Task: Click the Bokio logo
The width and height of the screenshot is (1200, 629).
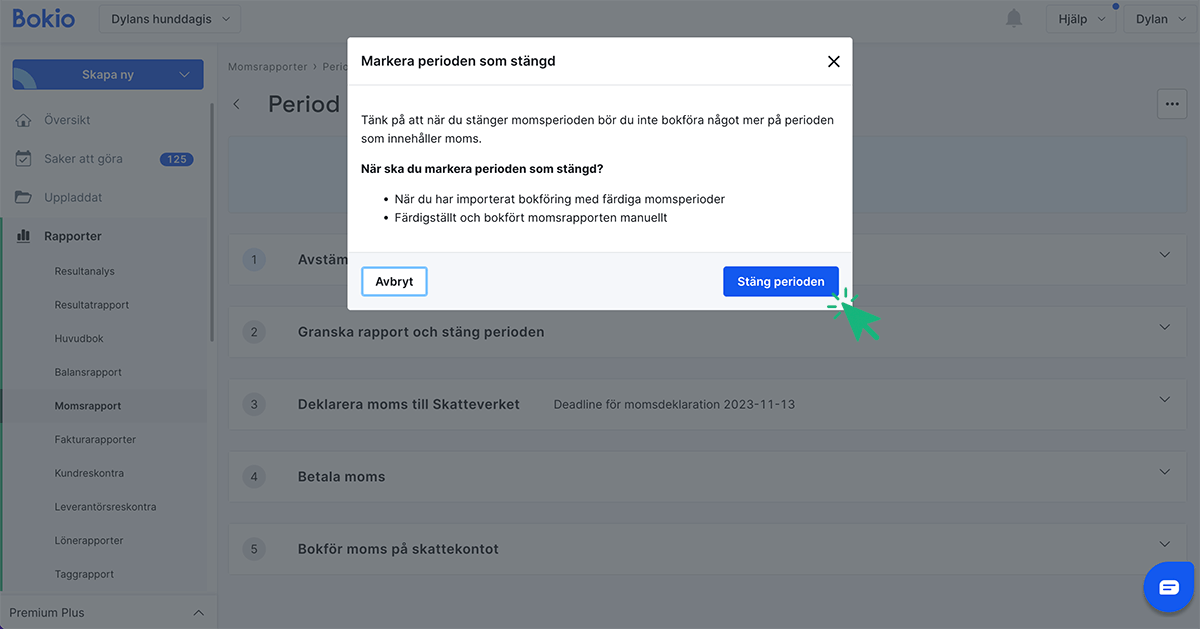Action: click(x=43, y=18)
